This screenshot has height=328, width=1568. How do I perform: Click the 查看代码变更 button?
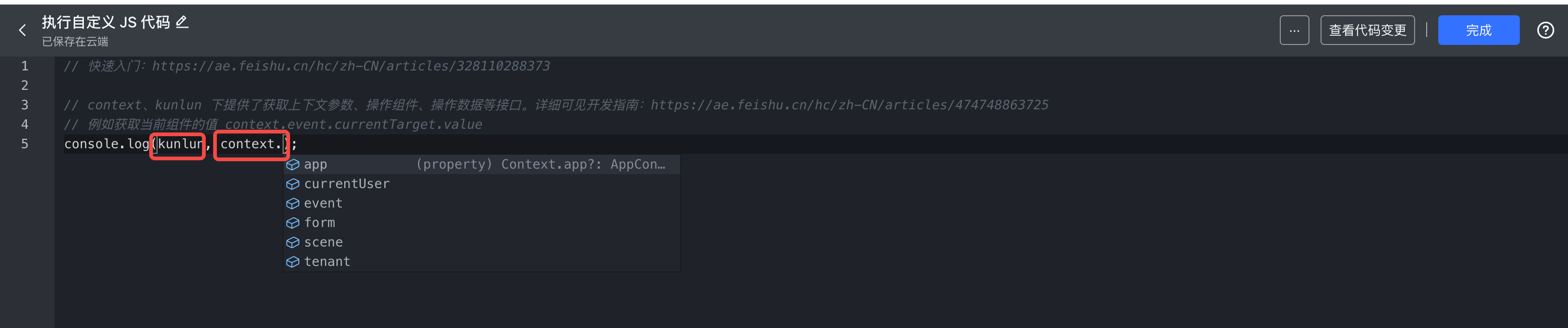pos(1367,31)
